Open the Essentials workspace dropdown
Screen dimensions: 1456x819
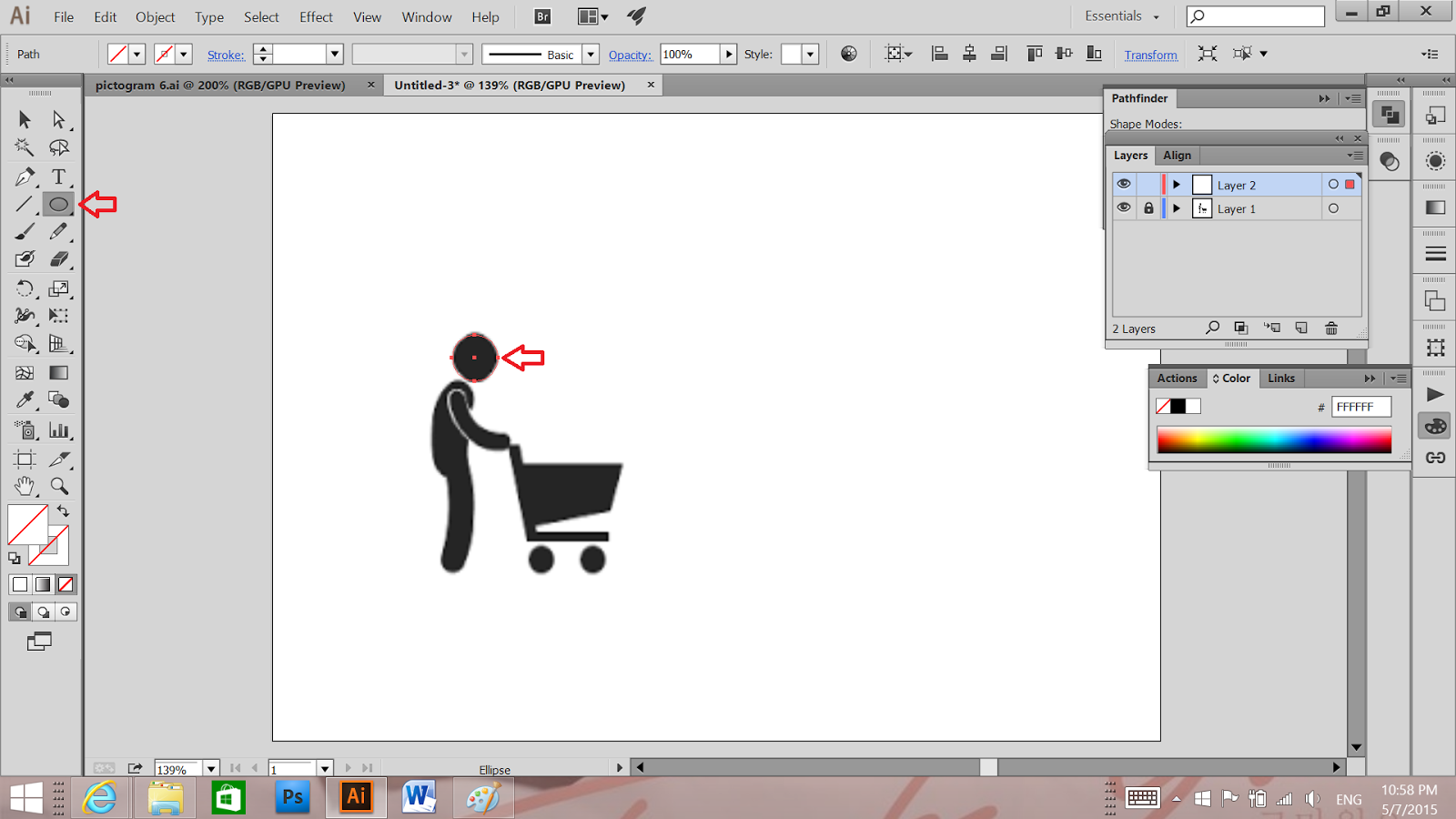point(1121,15)
